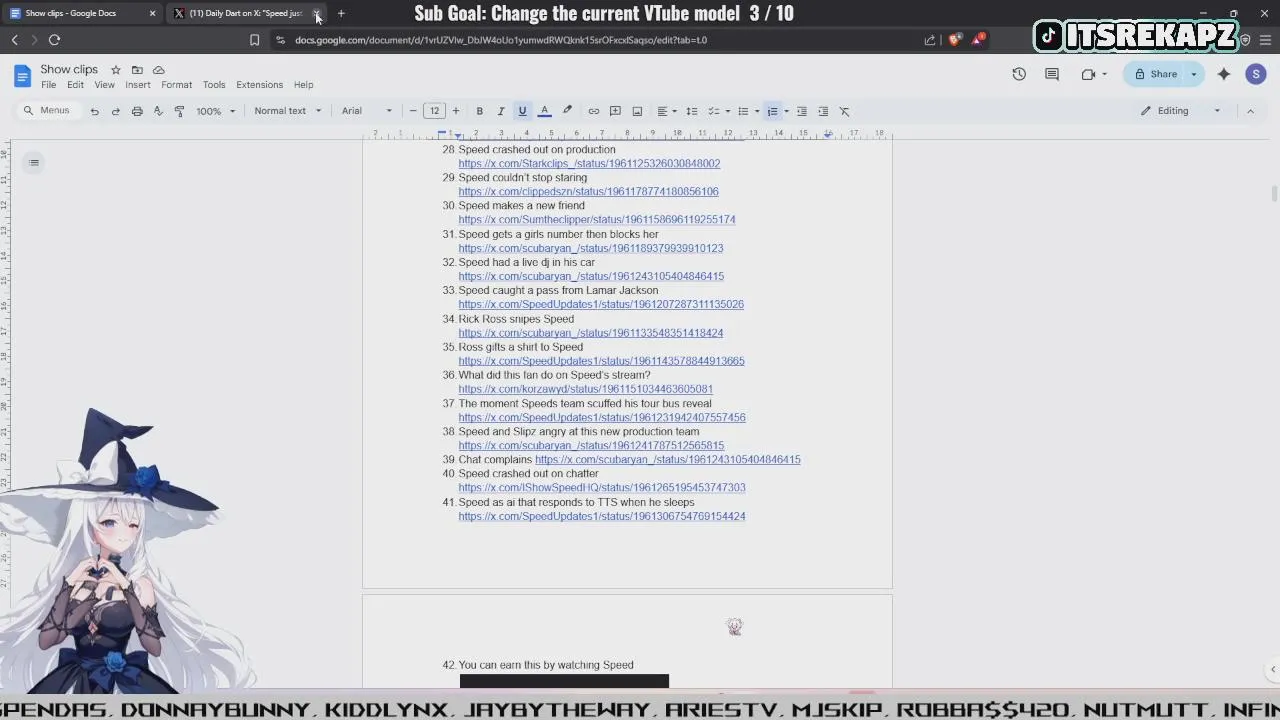Open the highlight color marker
This screenshot has height=720, width=1280.
point(567,111)
